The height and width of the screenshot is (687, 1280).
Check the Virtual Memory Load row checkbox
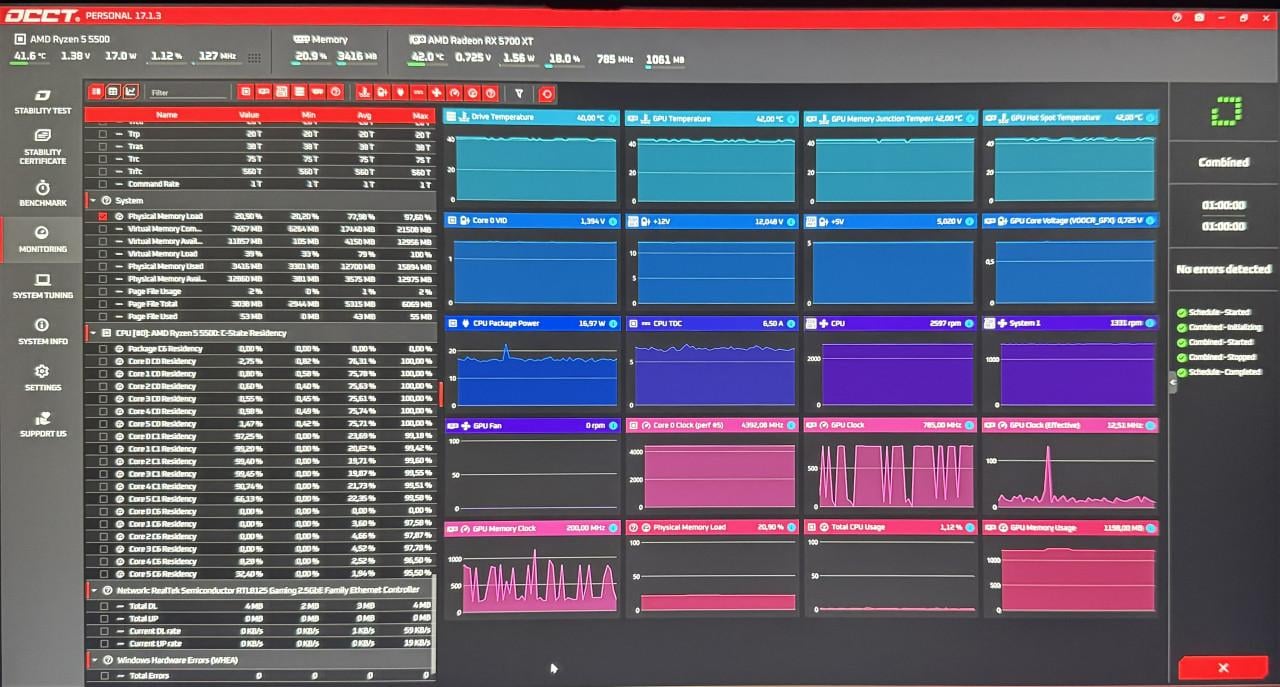[103, 254]
